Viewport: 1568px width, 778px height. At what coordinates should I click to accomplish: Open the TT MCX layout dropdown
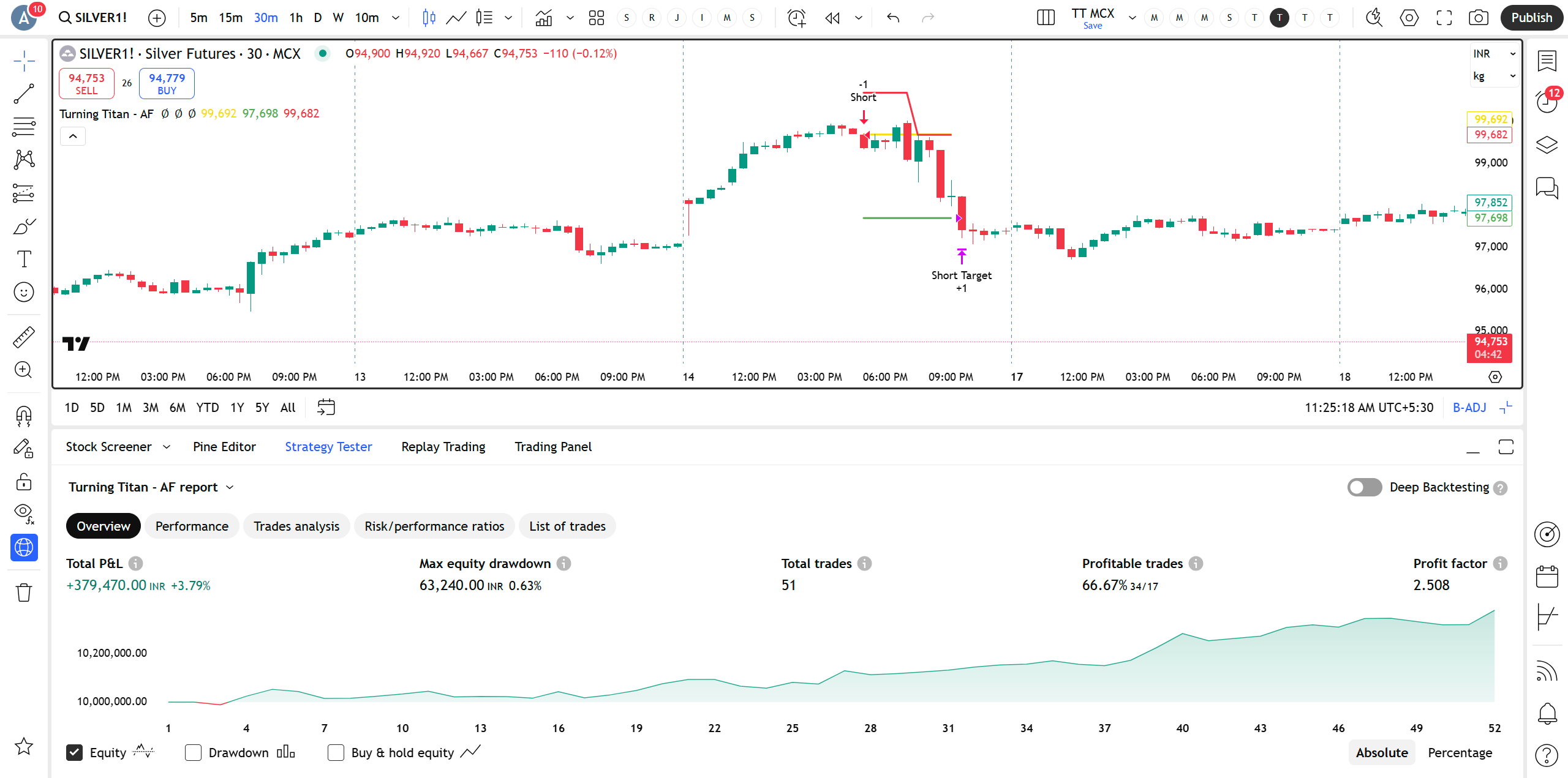[1132, 18]
